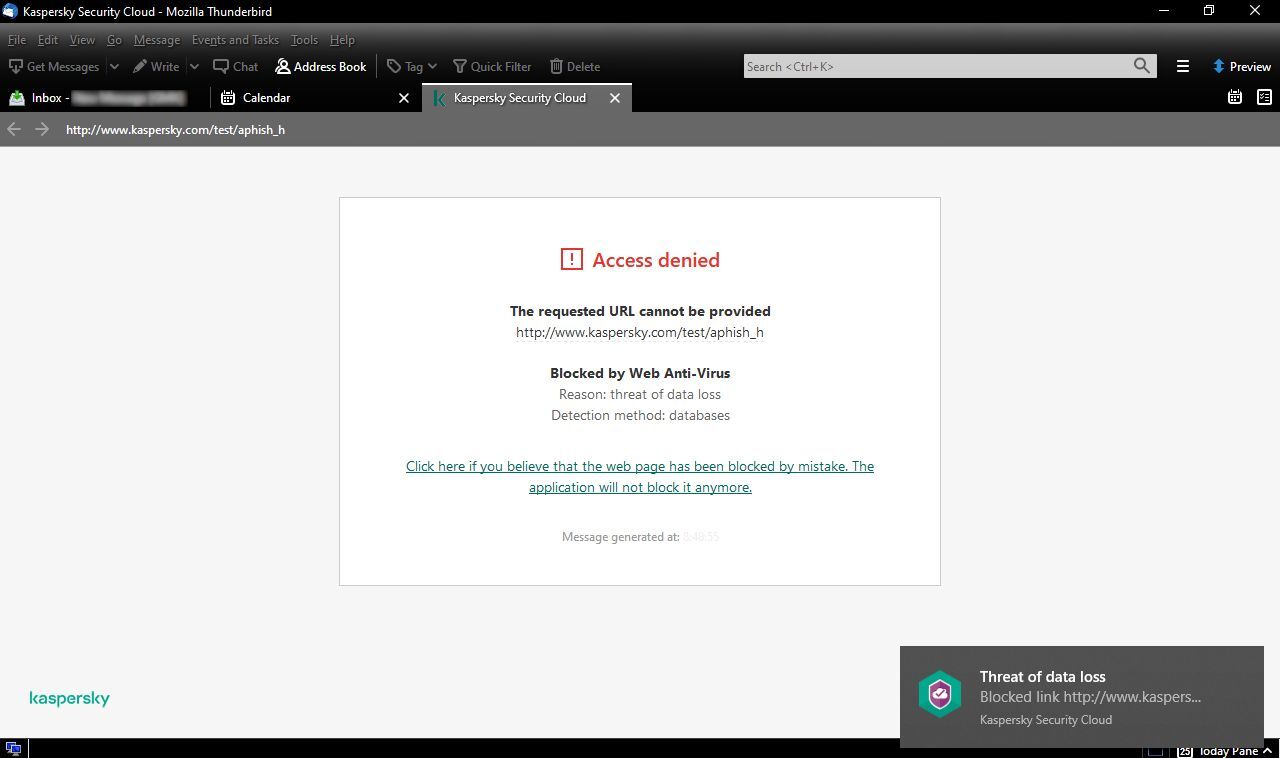Expand the Get Messages dropdown arrow
1280x758 pixels.
(114, 67)
